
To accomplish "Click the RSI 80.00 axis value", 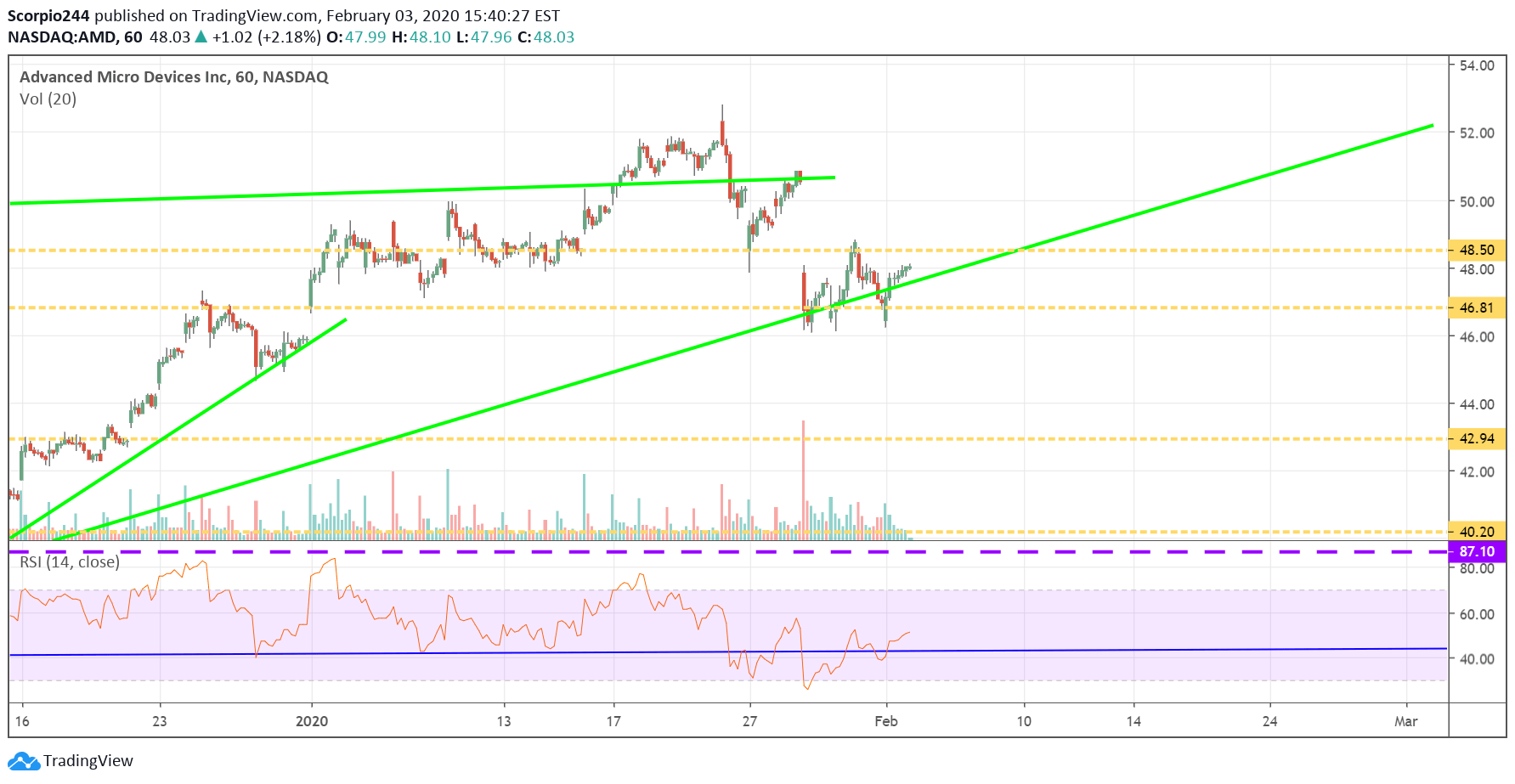I will pyautogui.click(x=1477, y=569).
